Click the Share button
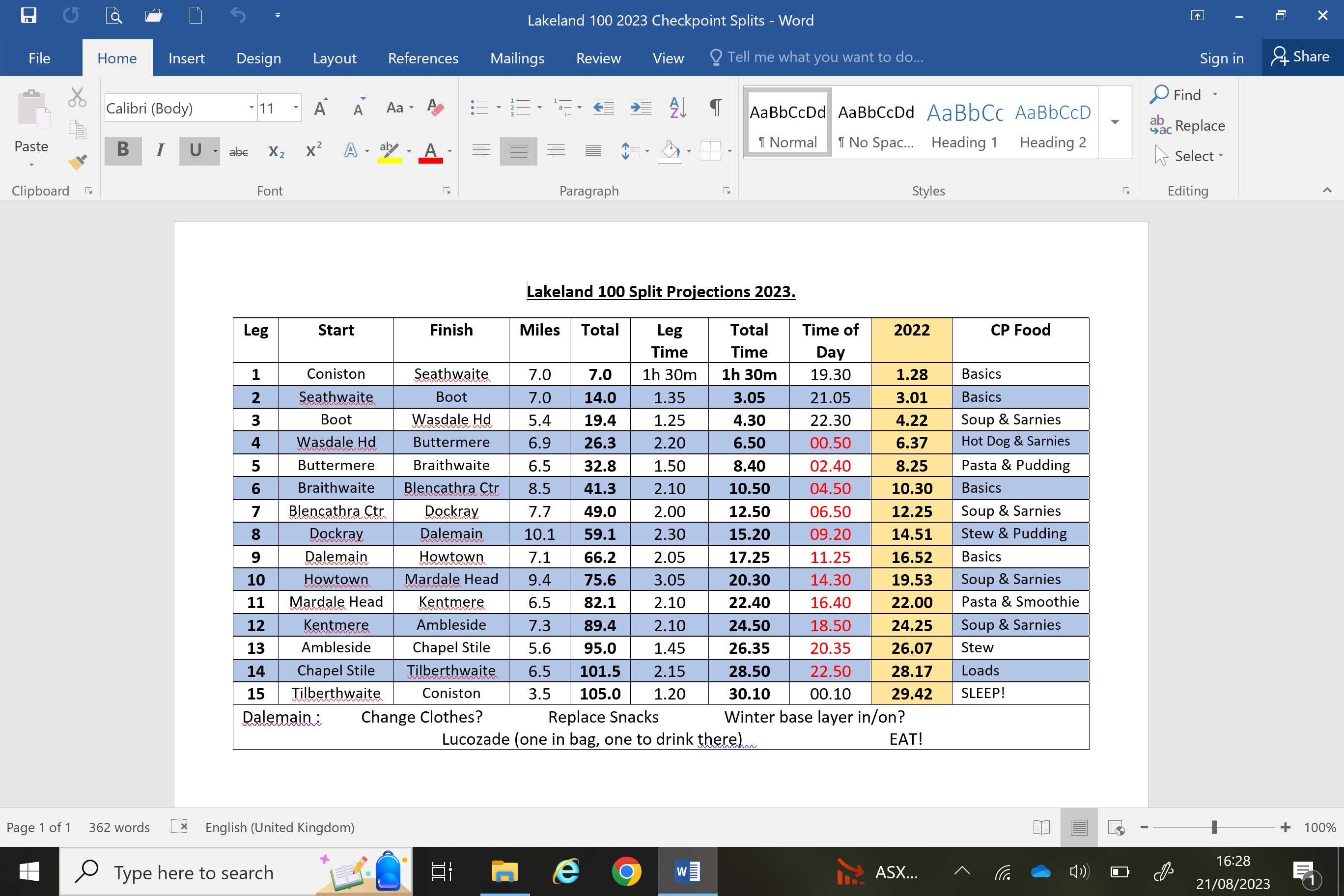 click(x=1301, y=57)
